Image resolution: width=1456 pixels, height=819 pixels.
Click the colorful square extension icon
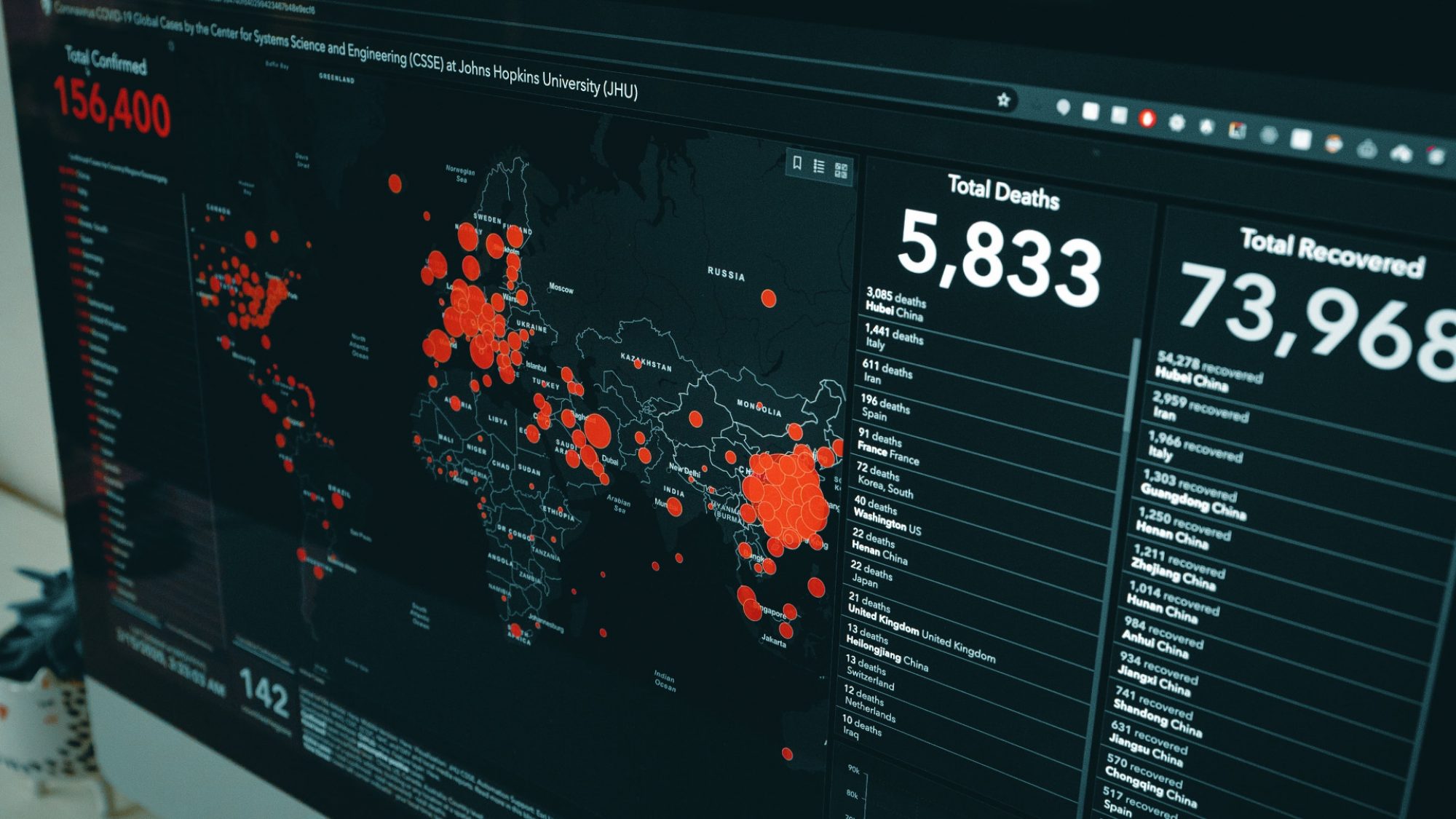(1236, 130)
